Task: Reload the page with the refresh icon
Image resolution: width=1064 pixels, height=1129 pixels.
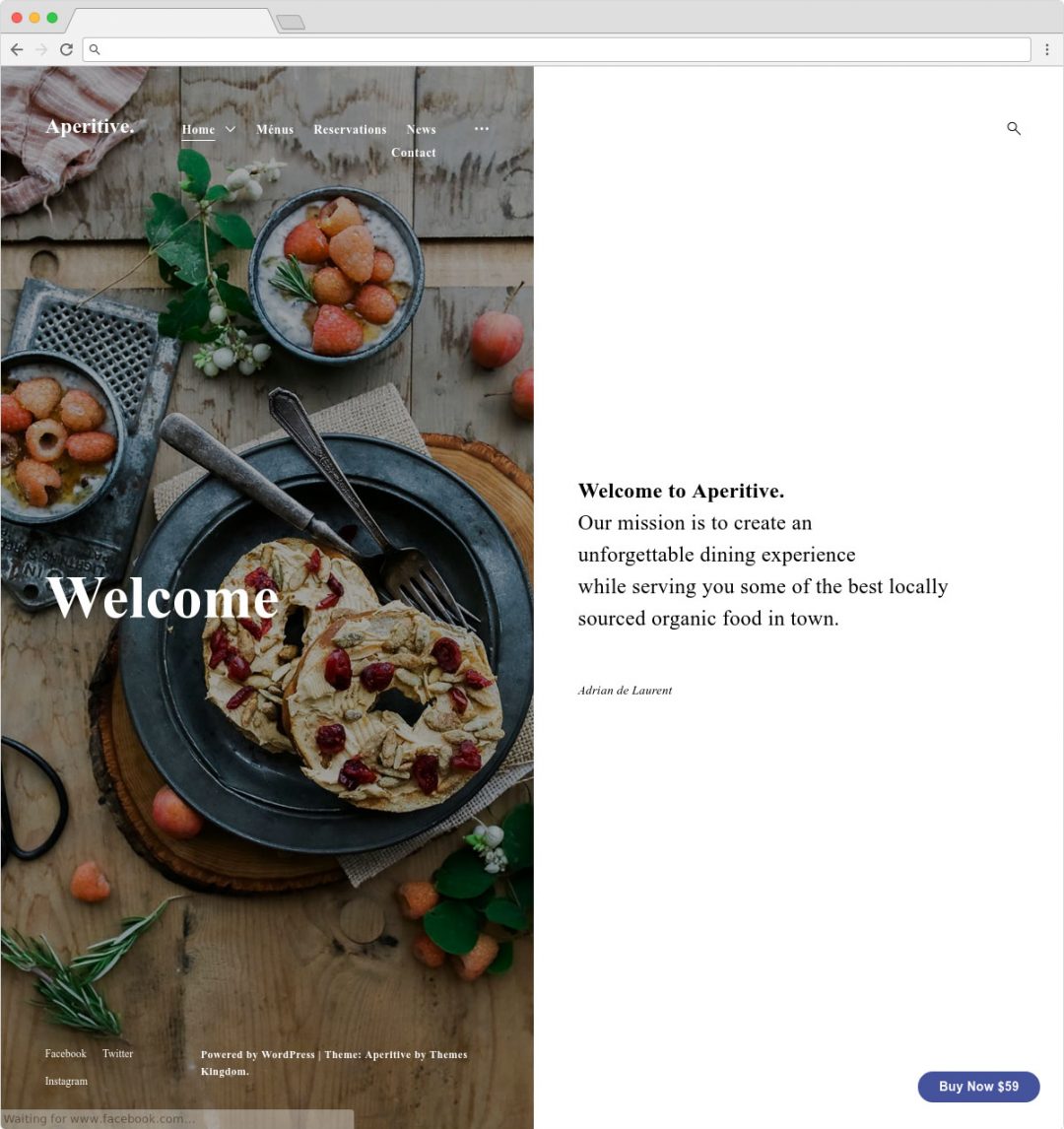Action: tap(66, 49)
